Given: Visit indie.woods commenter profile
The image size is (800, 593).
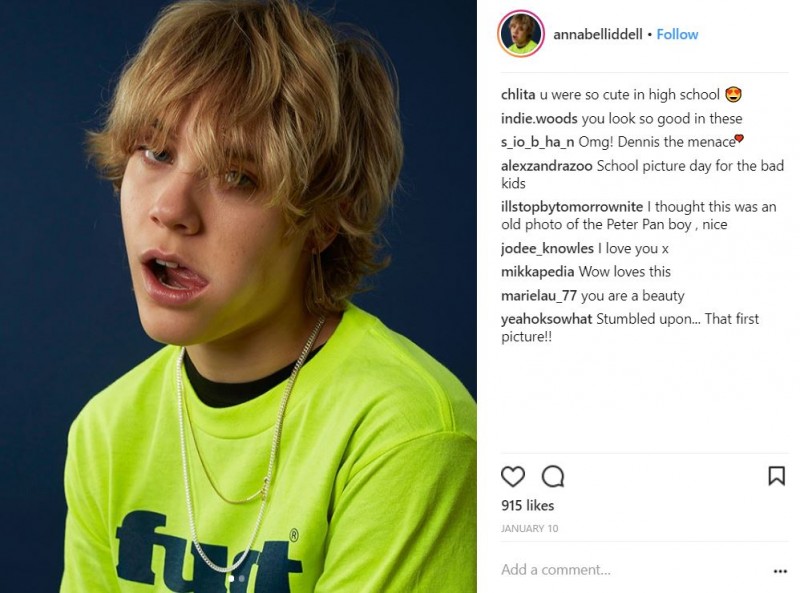Looking at the screenshot, I should [539, 118].
